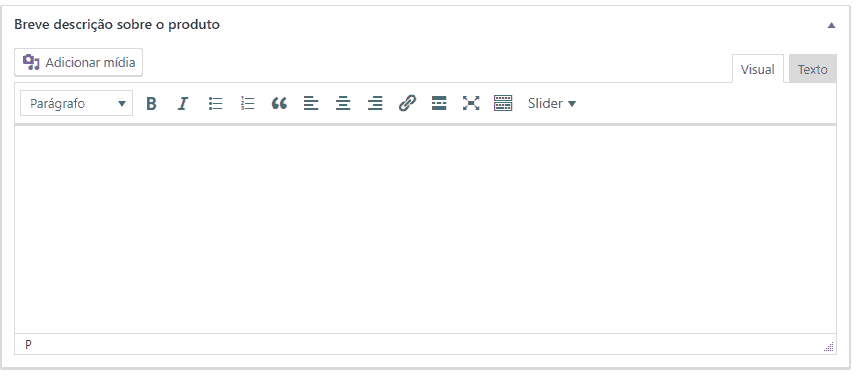This screenshot has height=378, width=863.
Task: Apply blockquote formatting
Action: [x=279, y=103]
